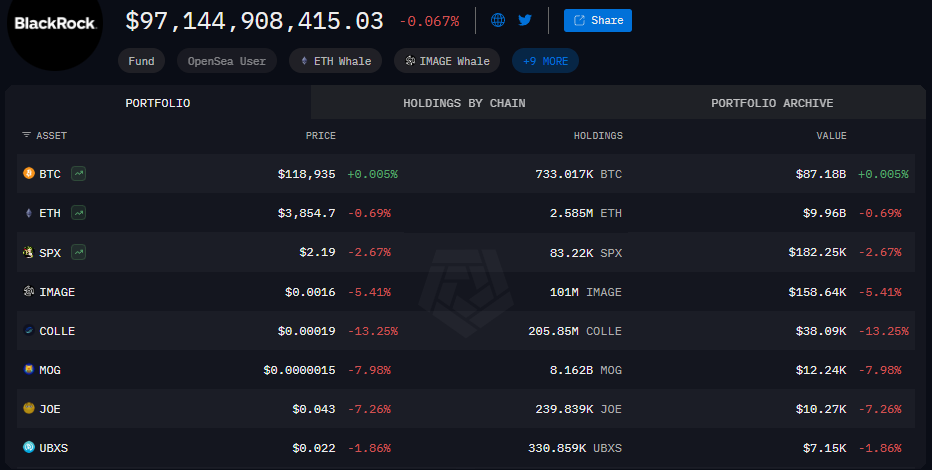932x470 pixels.
Task: Click the BTC price $118,935
Action: 306,174
